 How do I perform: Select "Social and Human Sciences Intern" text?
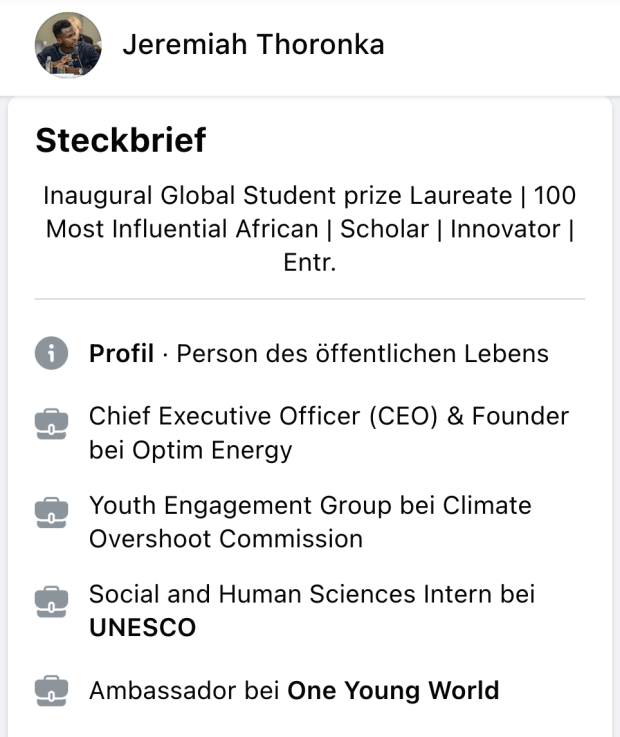point(292,594)
